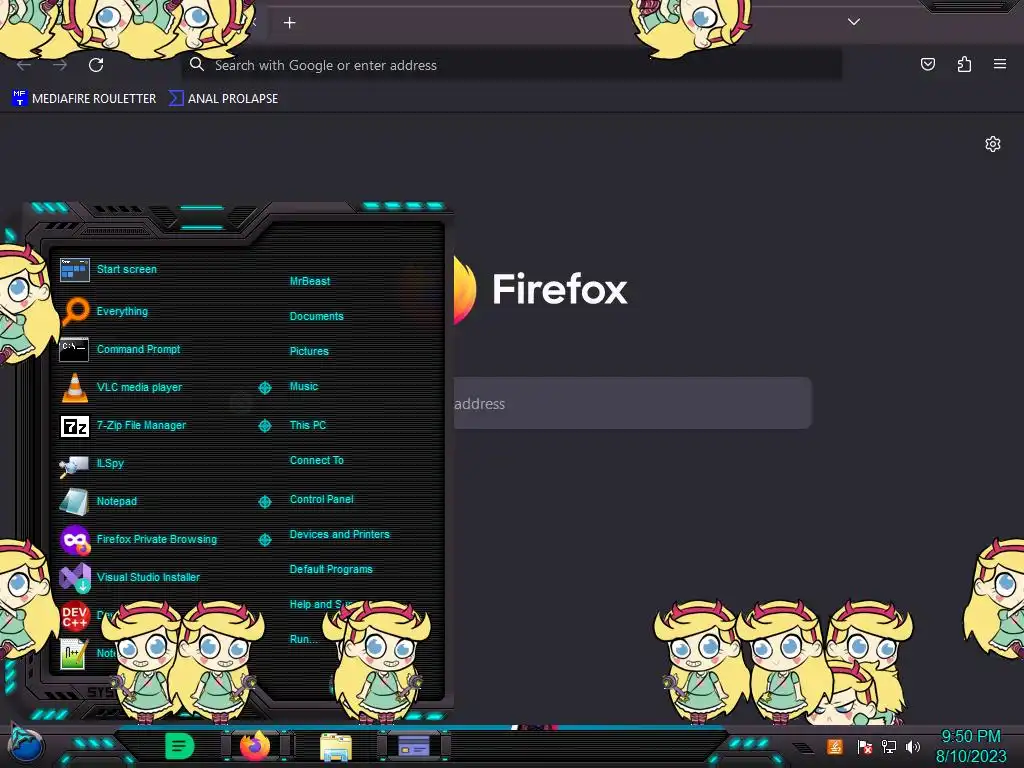
Task: Open 7-Zip File Manager
Action: (x=74, y=426)
